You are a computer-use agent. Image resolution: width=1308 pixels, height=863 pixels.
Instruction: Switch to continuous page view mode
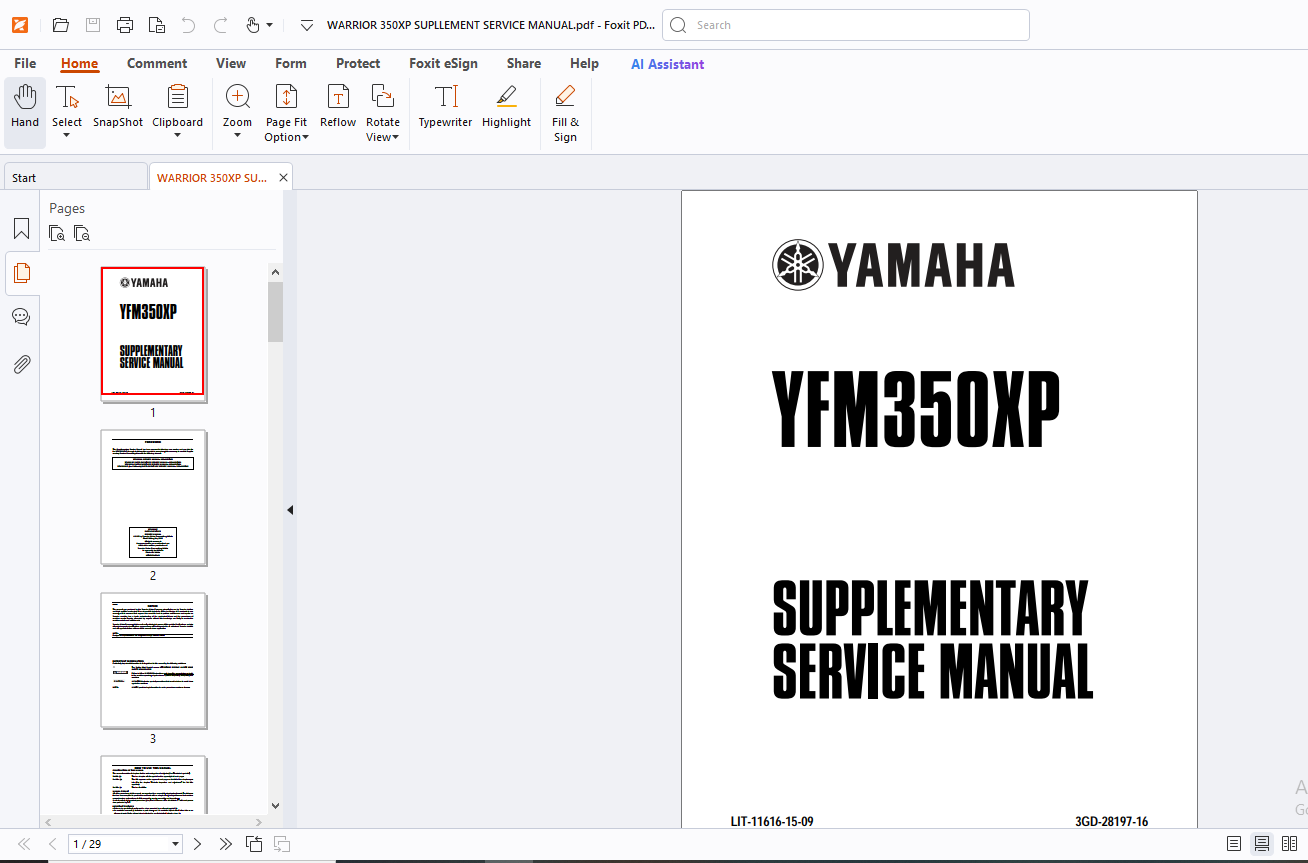(x=1262, y=844)
